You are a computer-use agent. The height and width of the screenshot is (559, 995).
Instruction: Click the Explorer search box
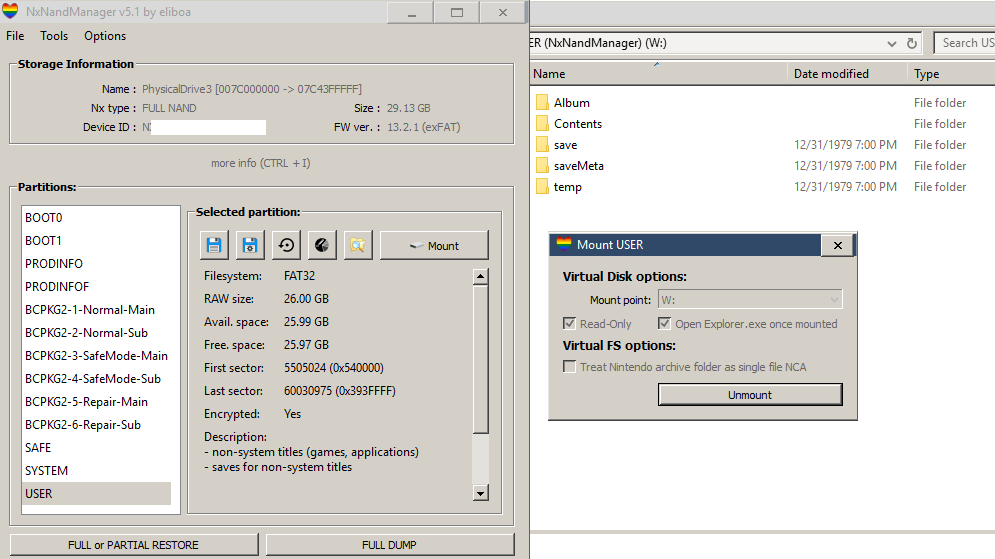[965, 43]
